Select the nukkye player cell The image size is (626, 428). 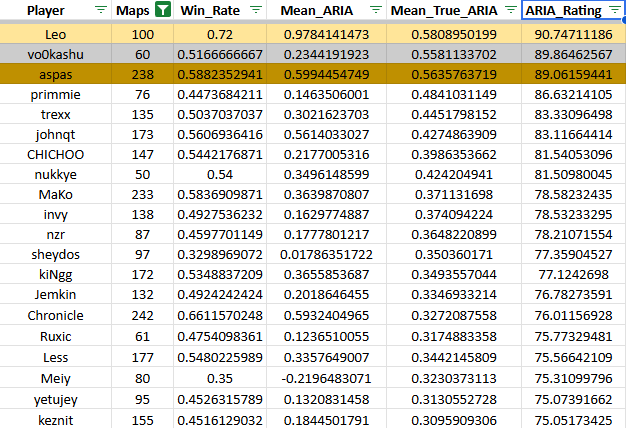[x=55, y=174]
